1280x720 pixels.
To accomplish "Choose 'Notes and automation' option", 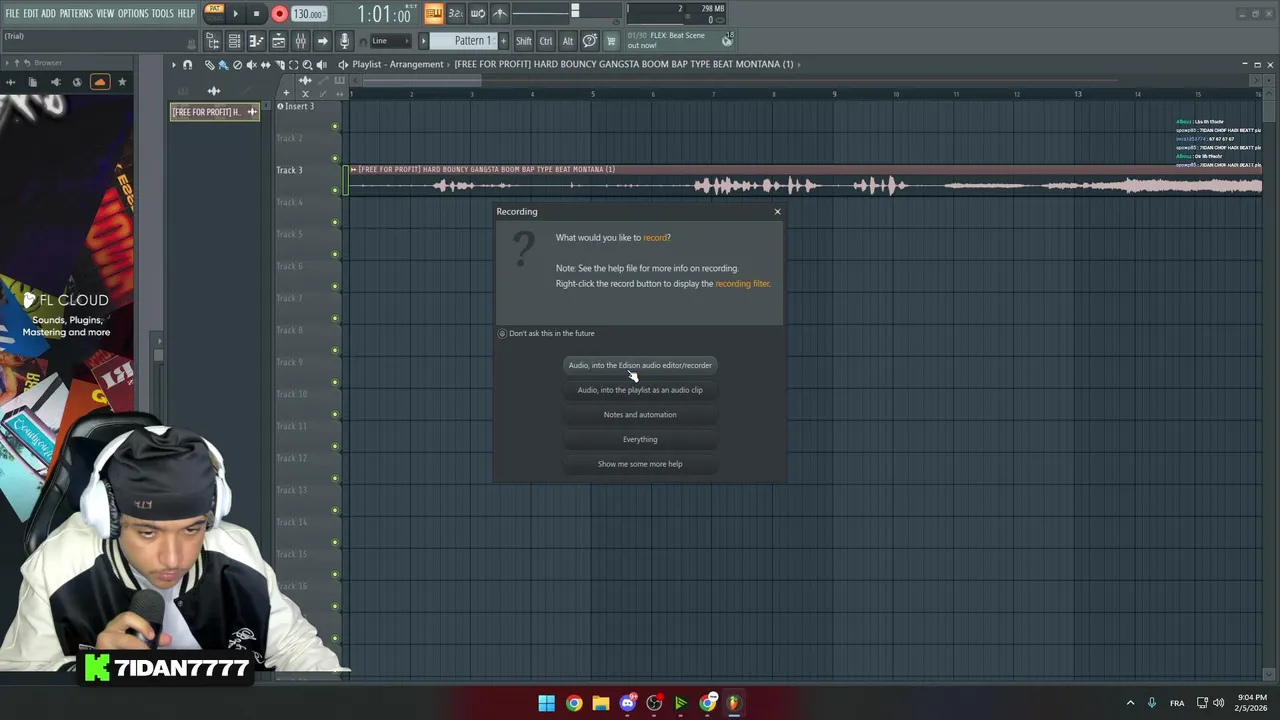I will point(640,414).
